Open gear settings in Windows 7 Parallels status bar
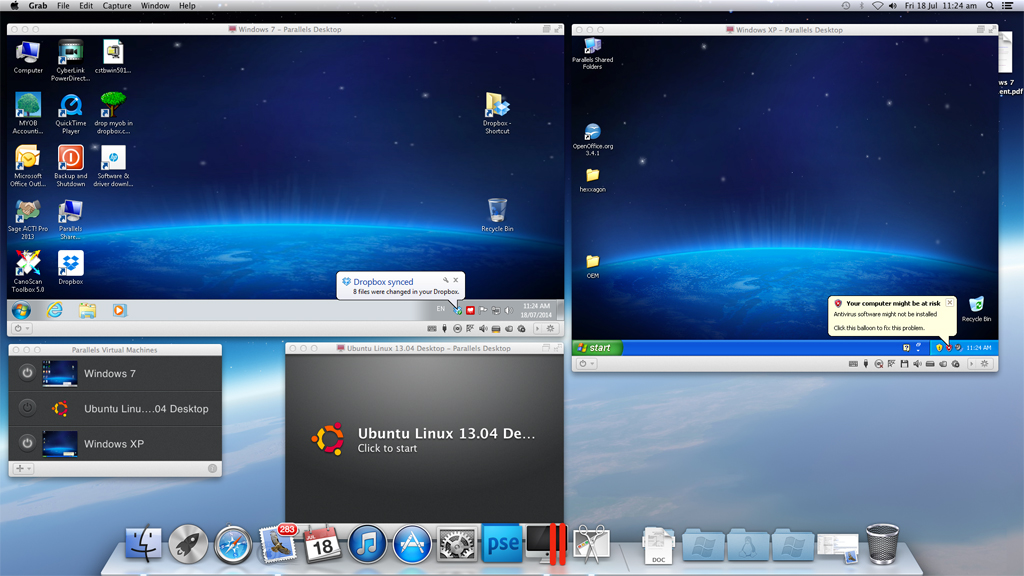 (x=551, y=328)
